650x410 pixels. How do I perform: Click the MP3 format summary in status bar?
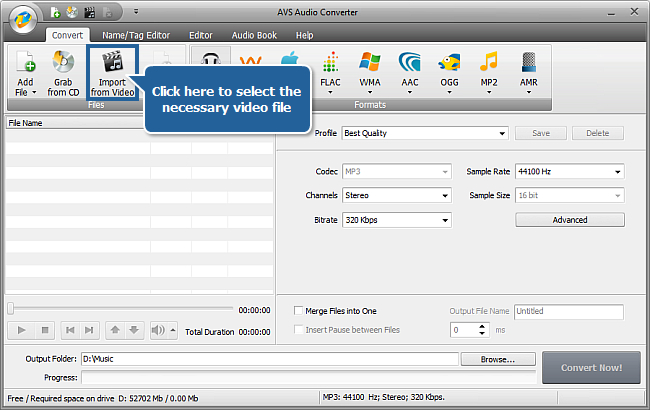383,397
